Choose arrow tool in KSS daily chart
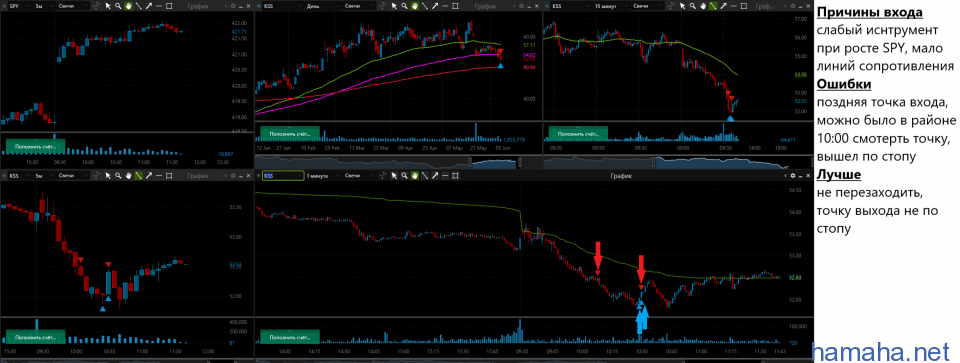This screenshot has width=960, height=363. [435, 6]
